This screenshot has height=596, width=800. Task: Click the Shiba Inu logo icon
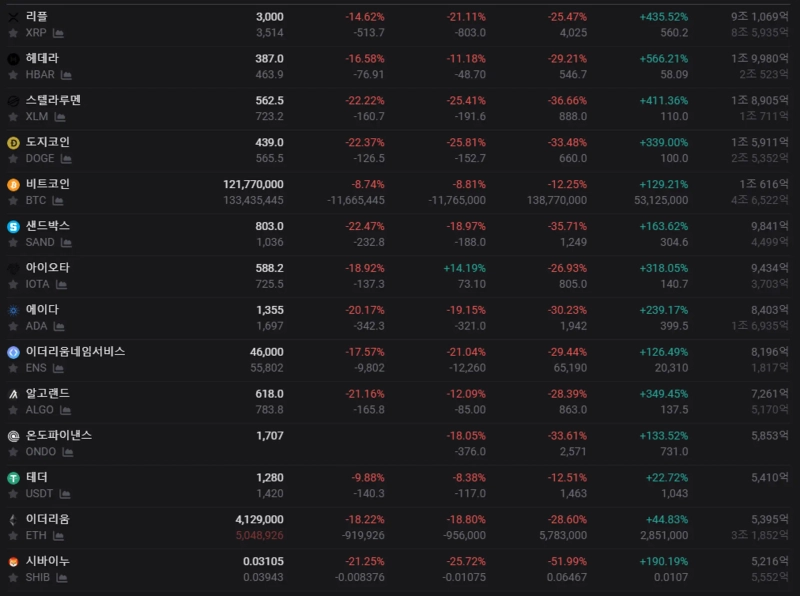[x=13, y=562]
